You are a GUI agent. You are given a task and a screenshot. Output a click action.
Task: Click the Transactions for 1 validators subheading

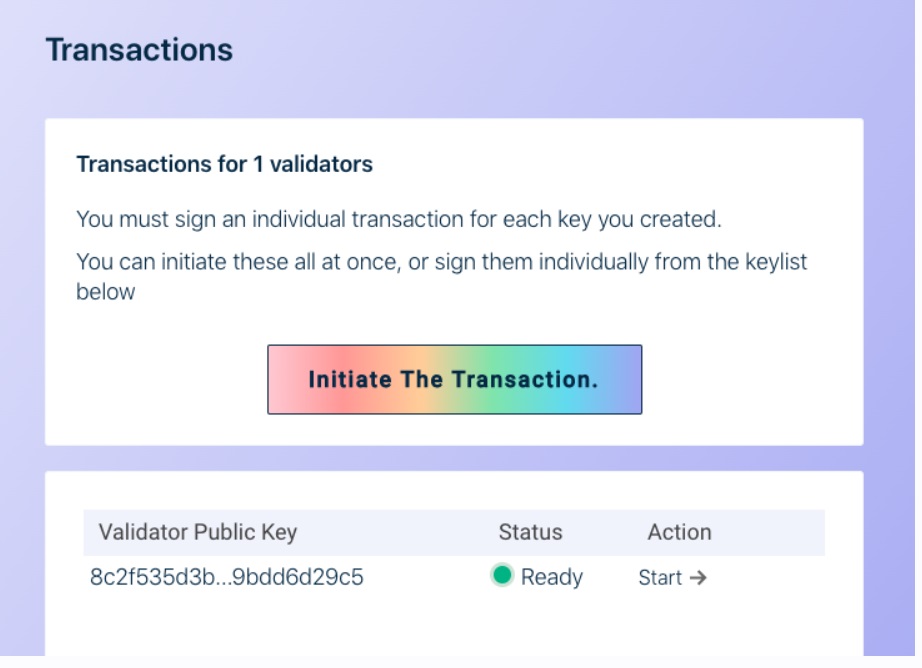tap(225, 164)
